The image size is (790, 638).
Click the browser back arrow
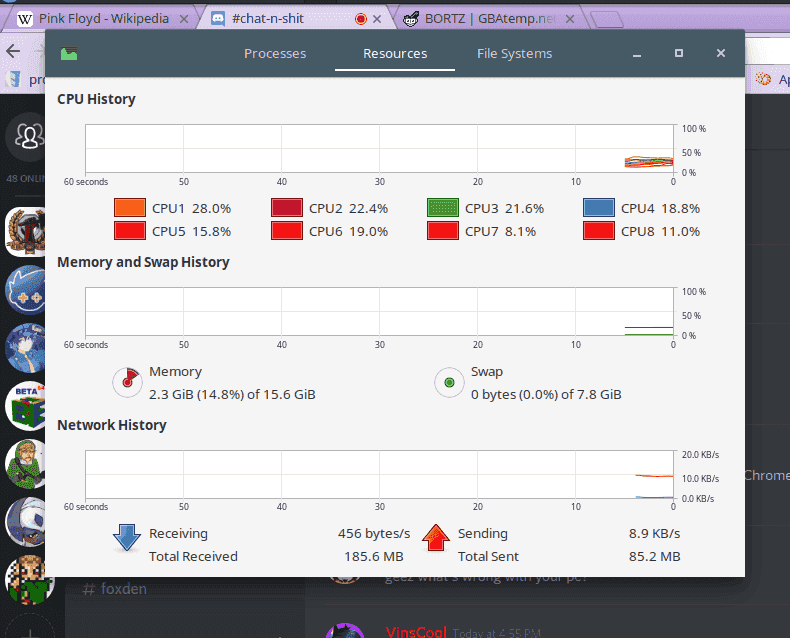13,50
